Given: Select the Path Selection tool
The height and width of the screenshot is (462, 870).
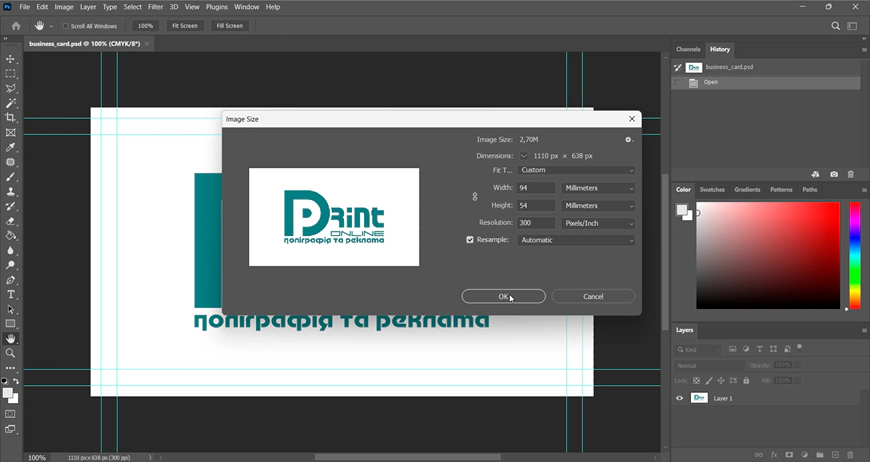Looking at the screenshot, I should [11, 309].
